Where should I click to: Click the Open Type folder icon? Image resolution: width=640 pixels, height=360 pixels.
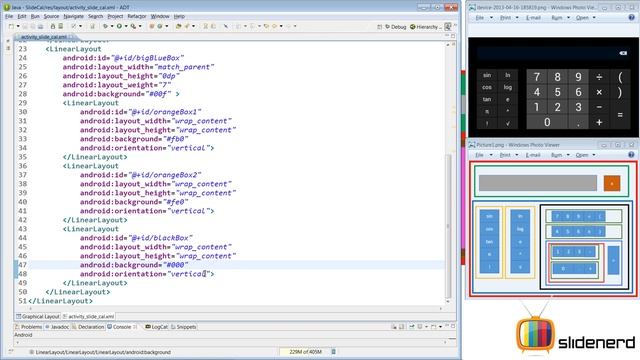tap(178, 27)
